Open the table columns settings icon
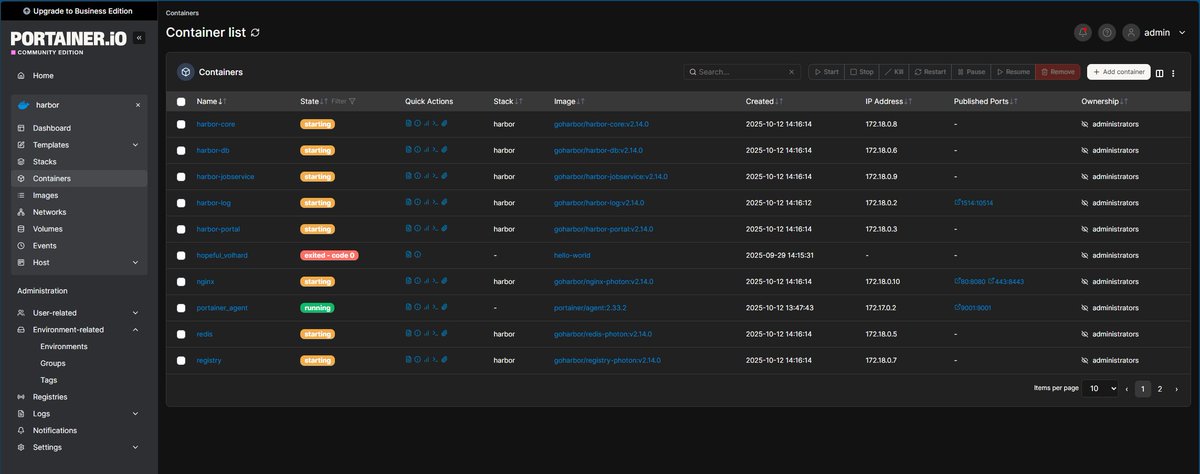 point(1160,72)
